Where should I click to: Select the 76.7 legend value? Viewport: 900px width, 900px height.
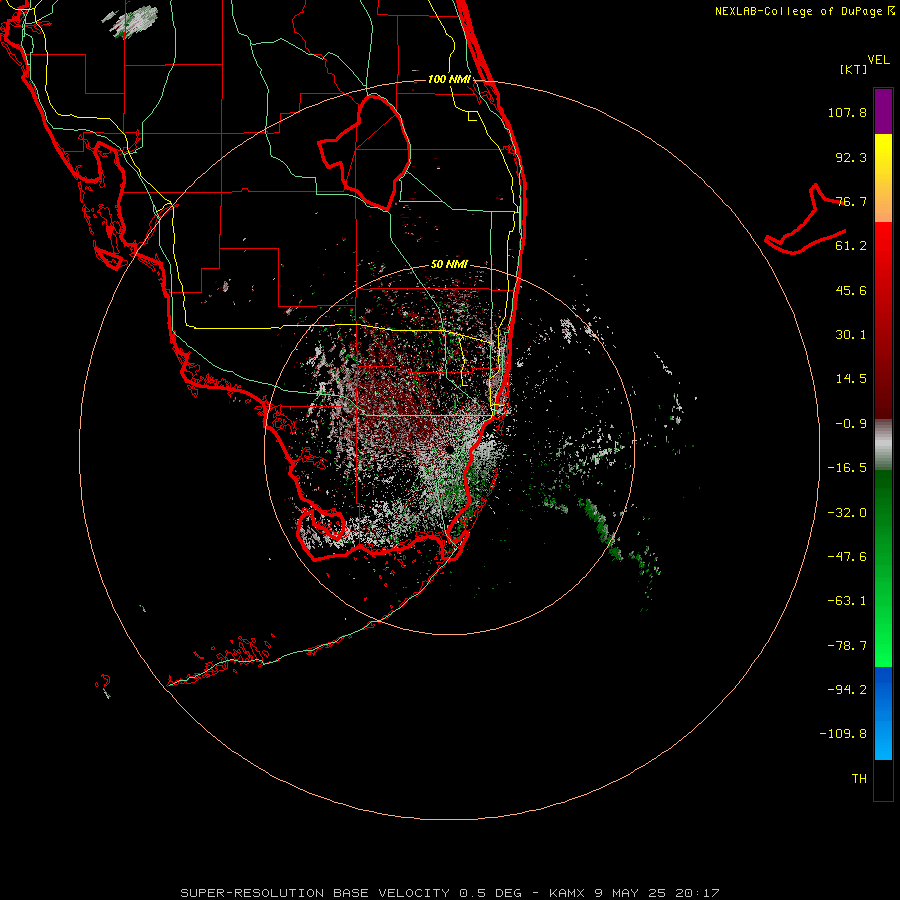851,201
